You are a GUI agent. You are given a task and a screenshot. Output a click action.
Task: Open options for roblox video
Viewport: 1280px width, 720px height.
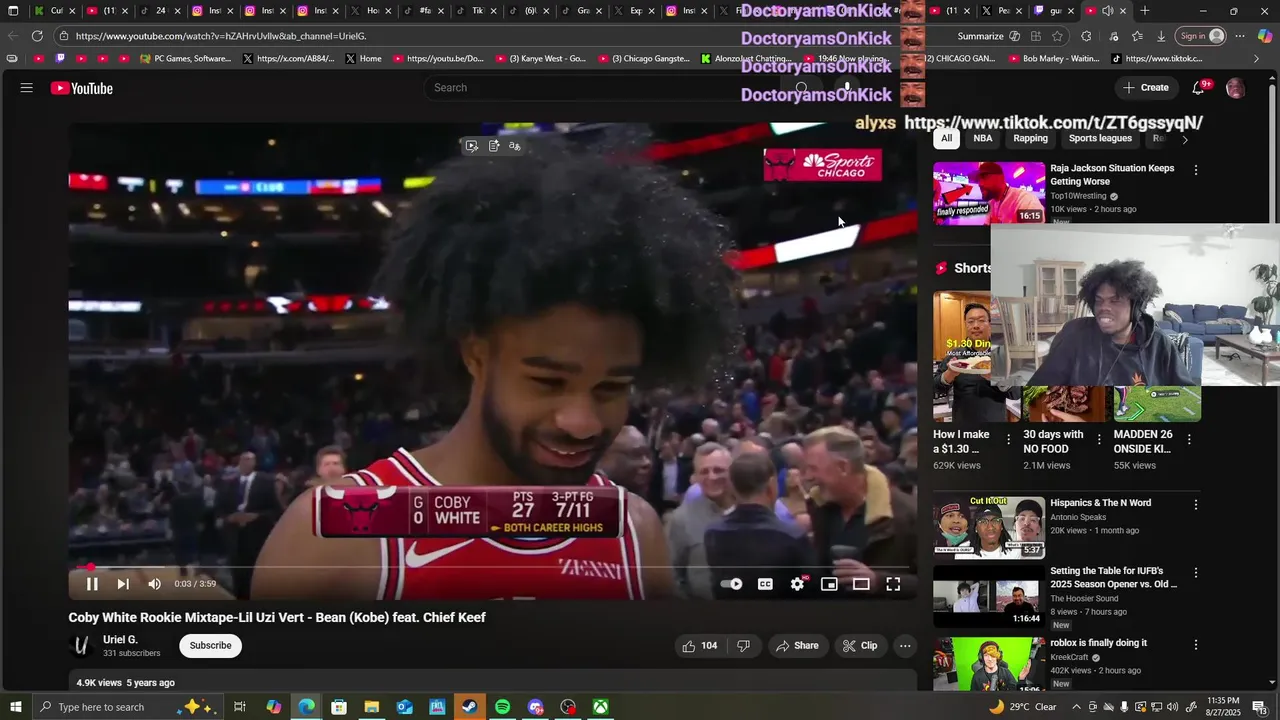click(x=1196, y=645)
